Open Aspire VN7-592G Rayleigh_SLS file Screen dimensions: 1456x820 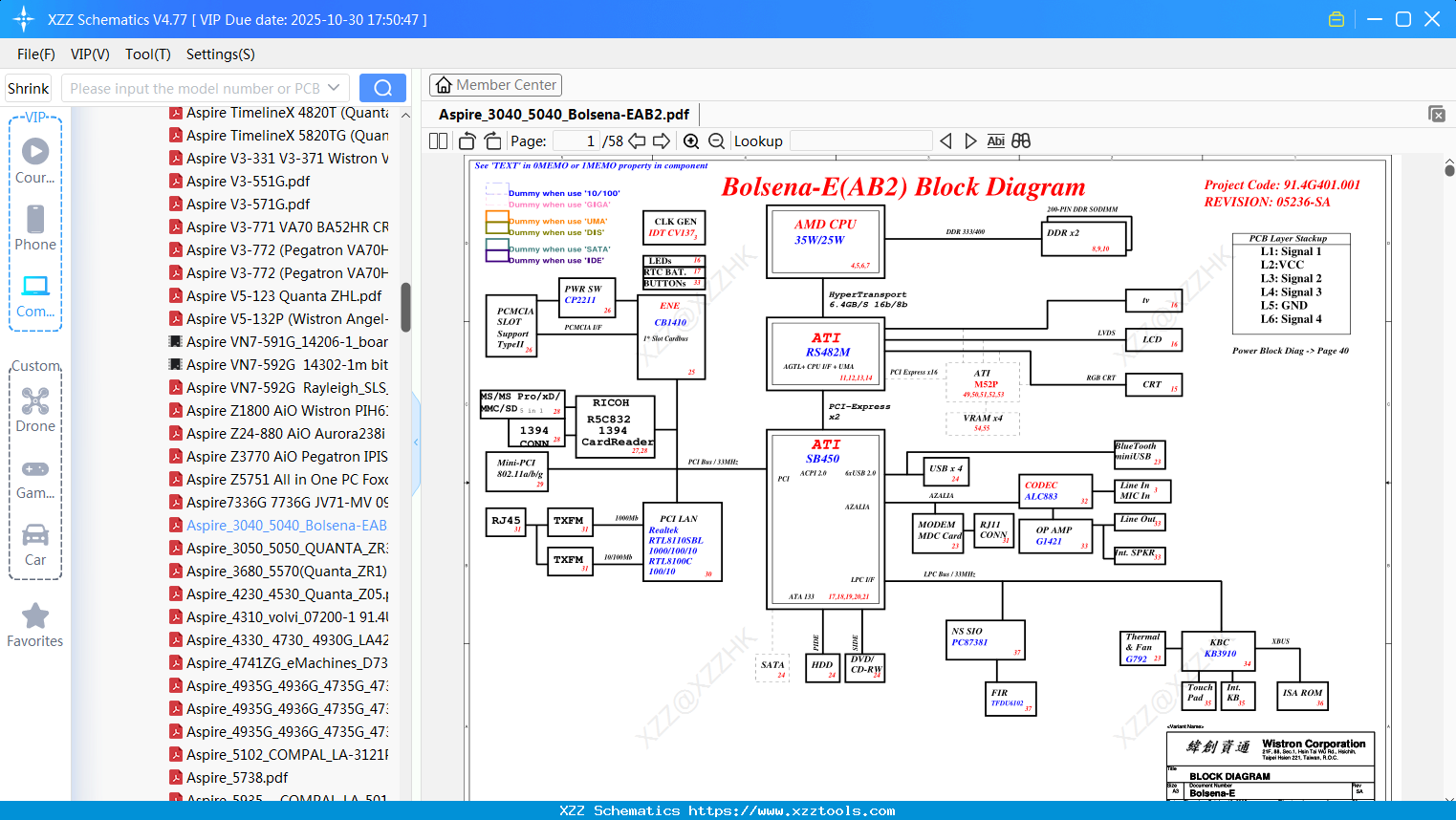point(279,388)
